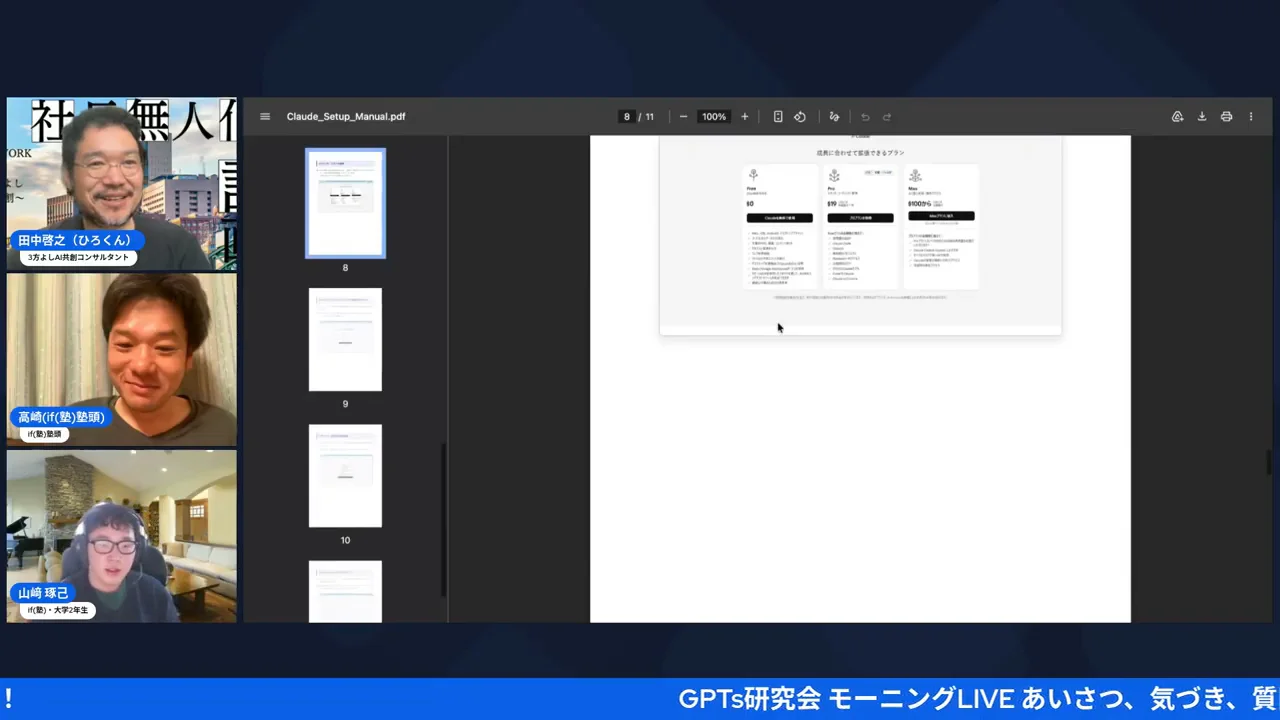Viewport: 1280px width, 720px height.
Task: Edit the current page number field
Action: 627,117
